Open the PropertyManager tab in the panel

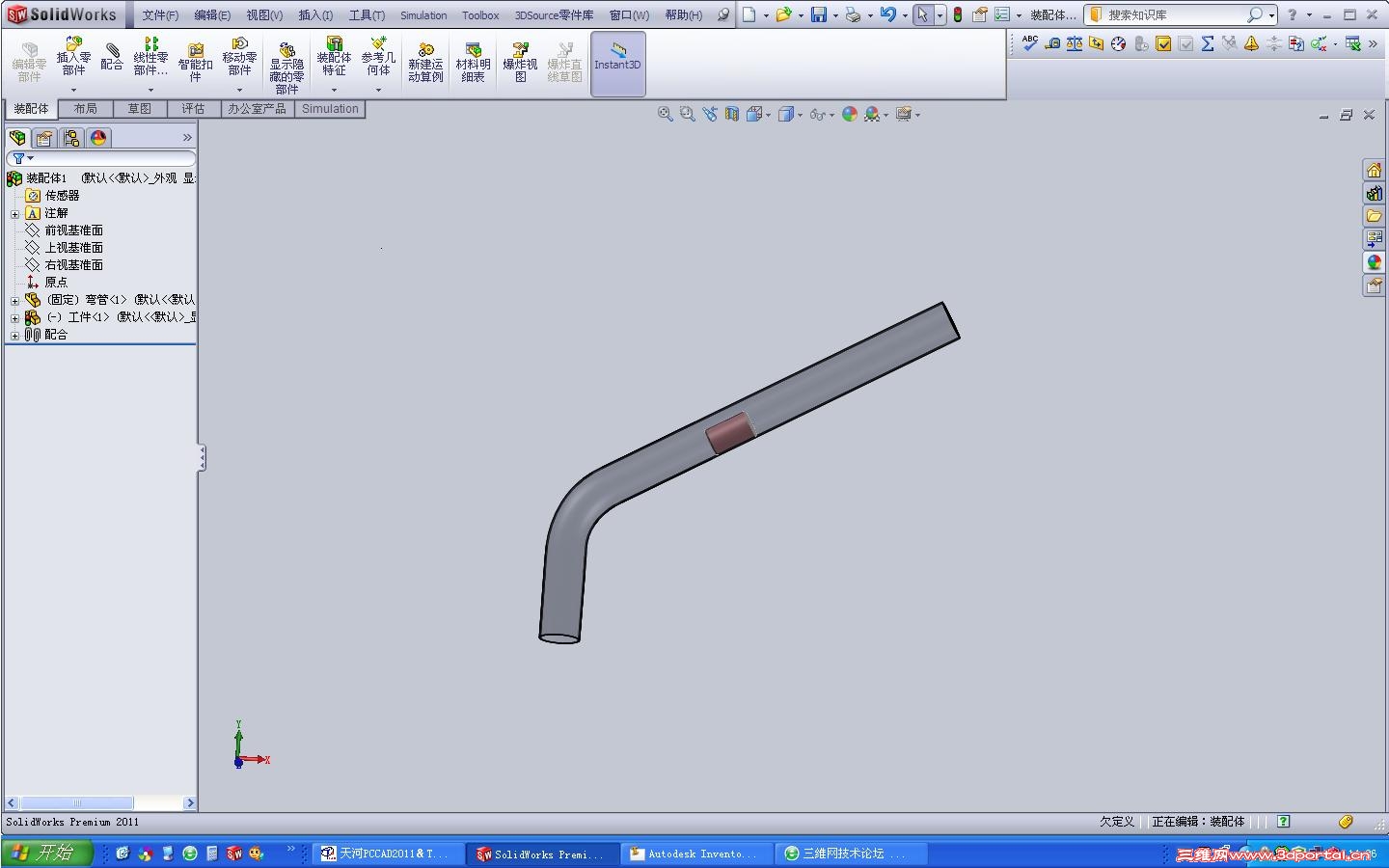[44, 138]
